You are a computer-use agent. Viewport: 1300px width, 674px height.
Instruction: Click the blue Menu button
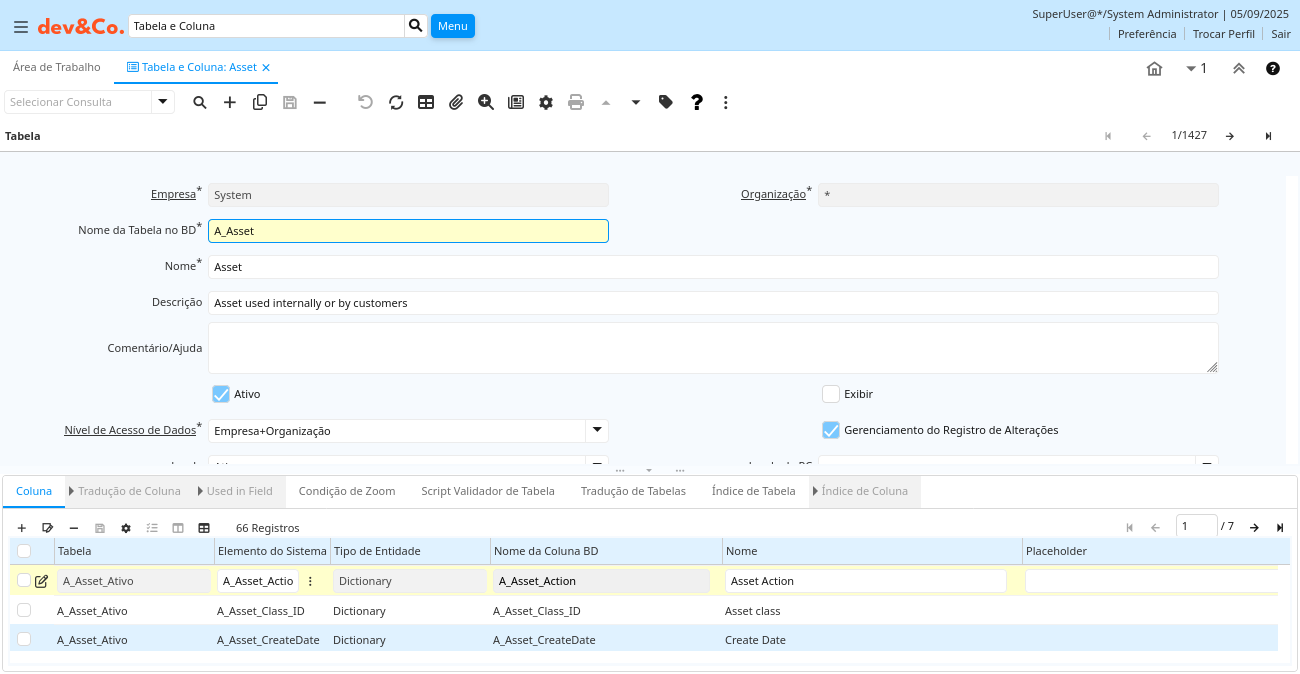pyautogui.click(x=452, y=26)
